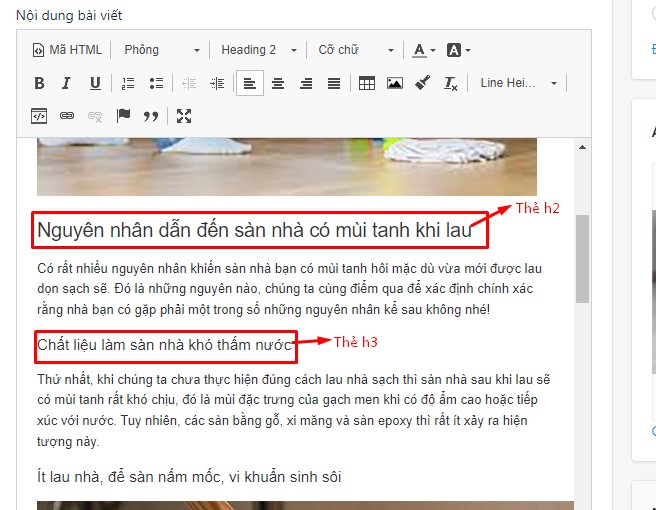The height and width of the screenshot is (510, 656).
Task: Toggle bold formatting
Action: (39, 83)
